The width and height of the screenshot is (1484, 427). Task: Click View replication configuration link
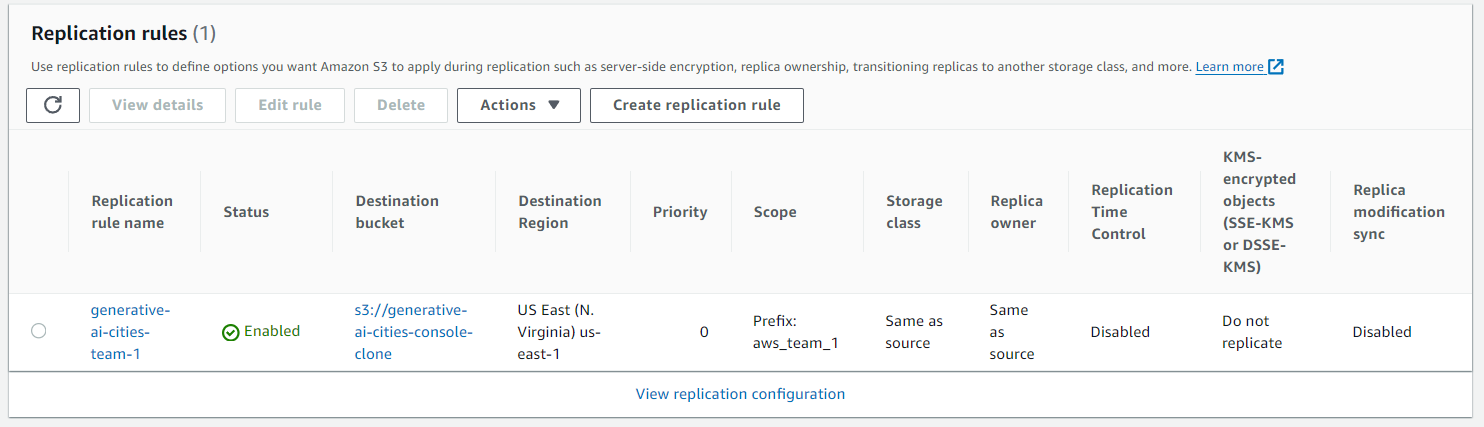[x=740, y=394]
